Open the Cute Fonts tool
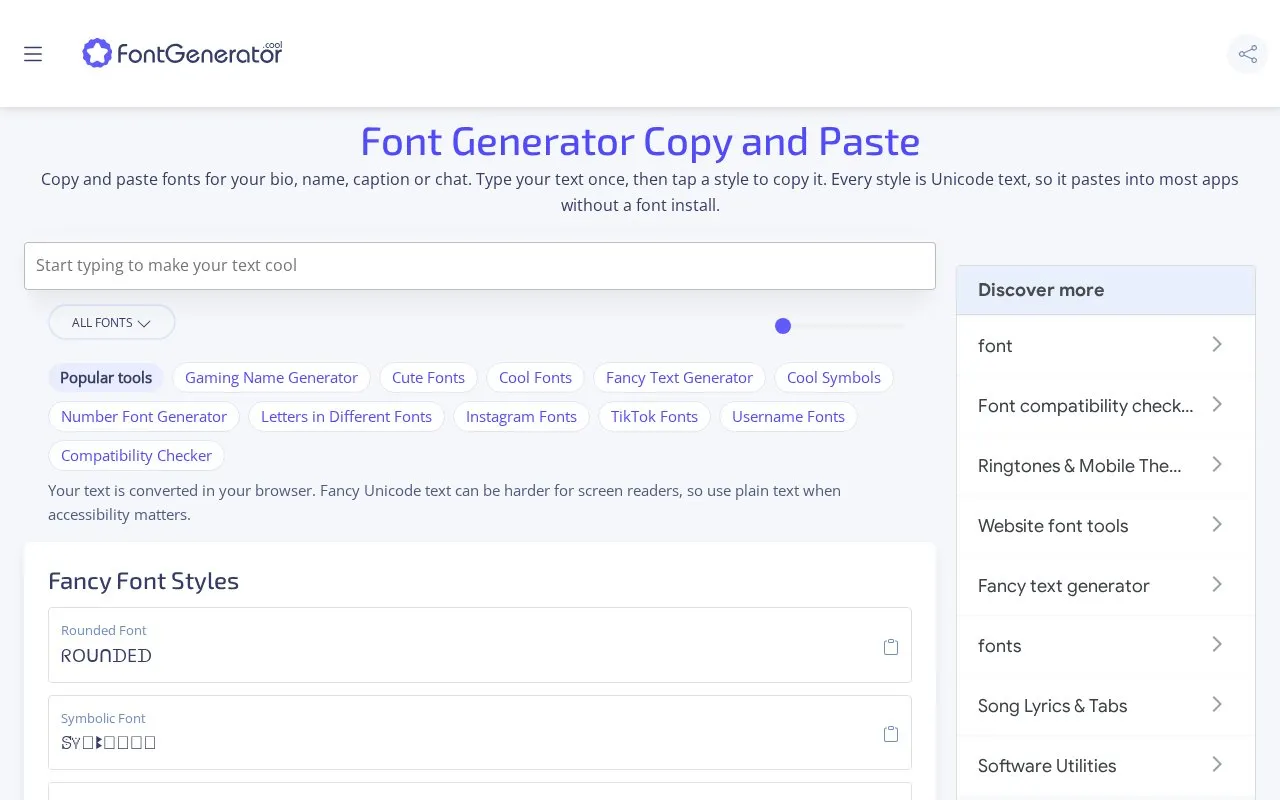 point(428,377)
